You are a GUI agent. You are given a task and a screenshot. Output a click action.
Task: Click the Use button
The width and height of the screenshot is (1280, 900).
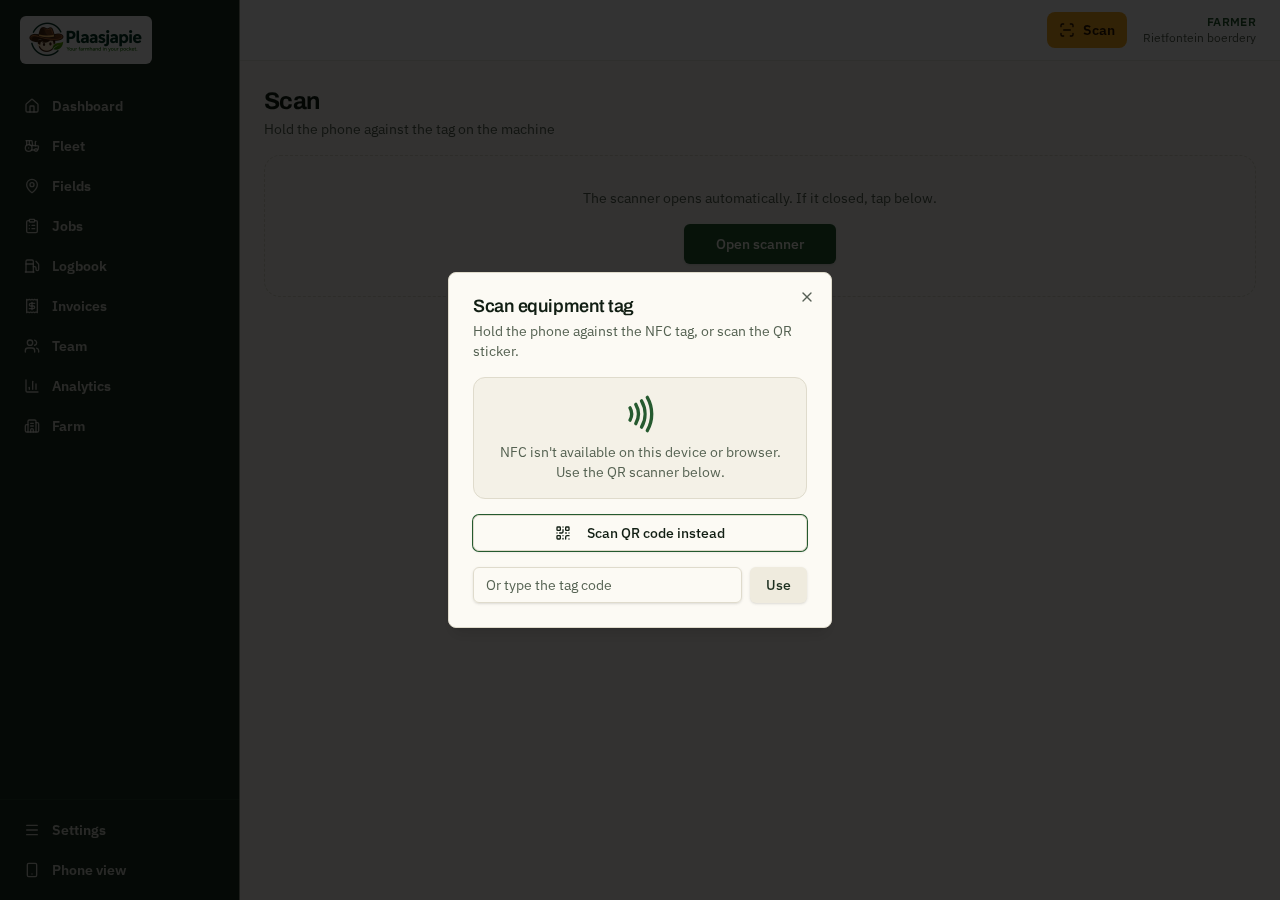click(x=778, y=585)
